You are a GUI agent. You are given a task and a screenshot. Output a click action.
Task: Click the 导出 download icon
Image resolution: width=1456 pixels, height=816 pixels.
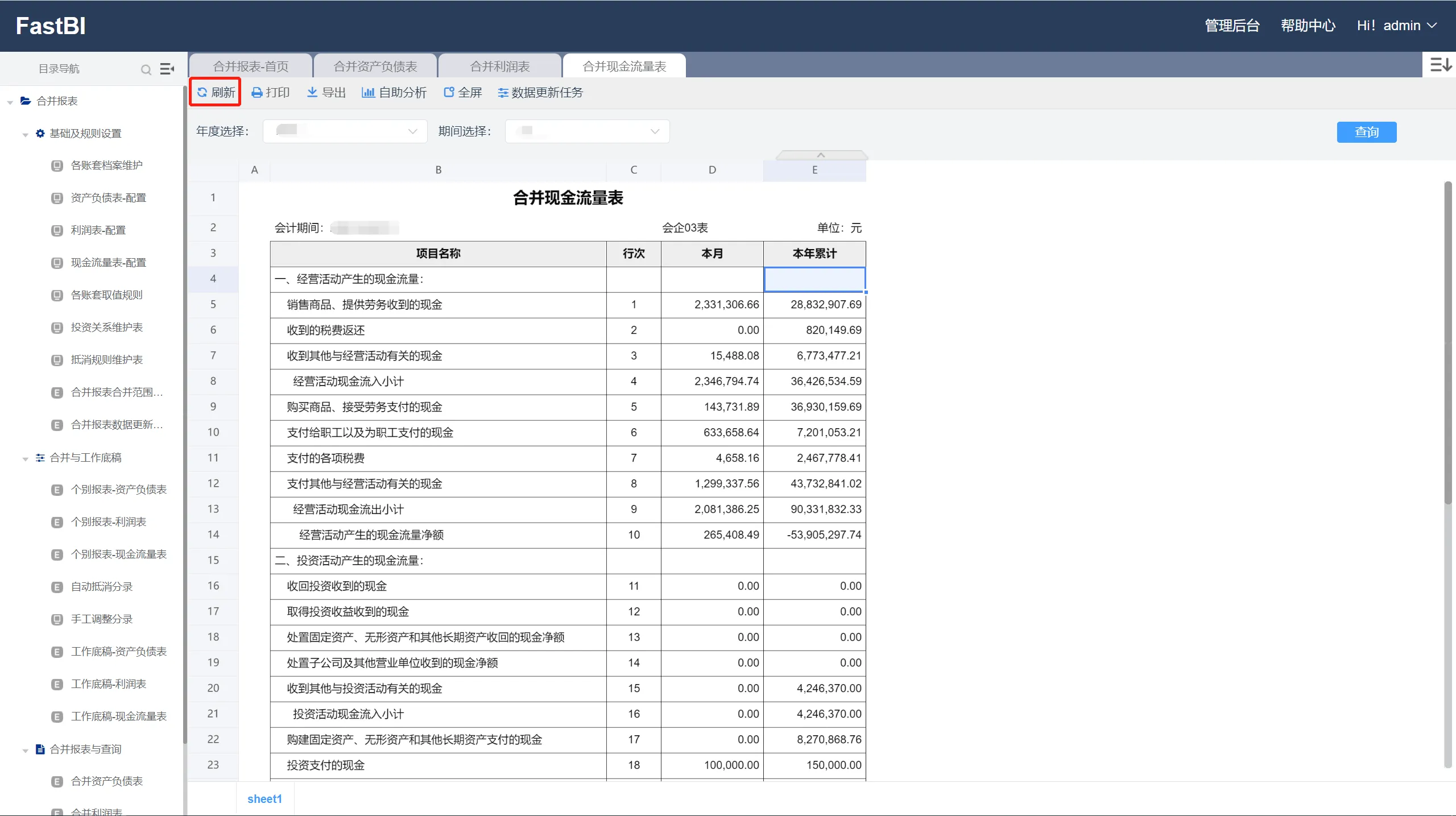pos(312,92)
